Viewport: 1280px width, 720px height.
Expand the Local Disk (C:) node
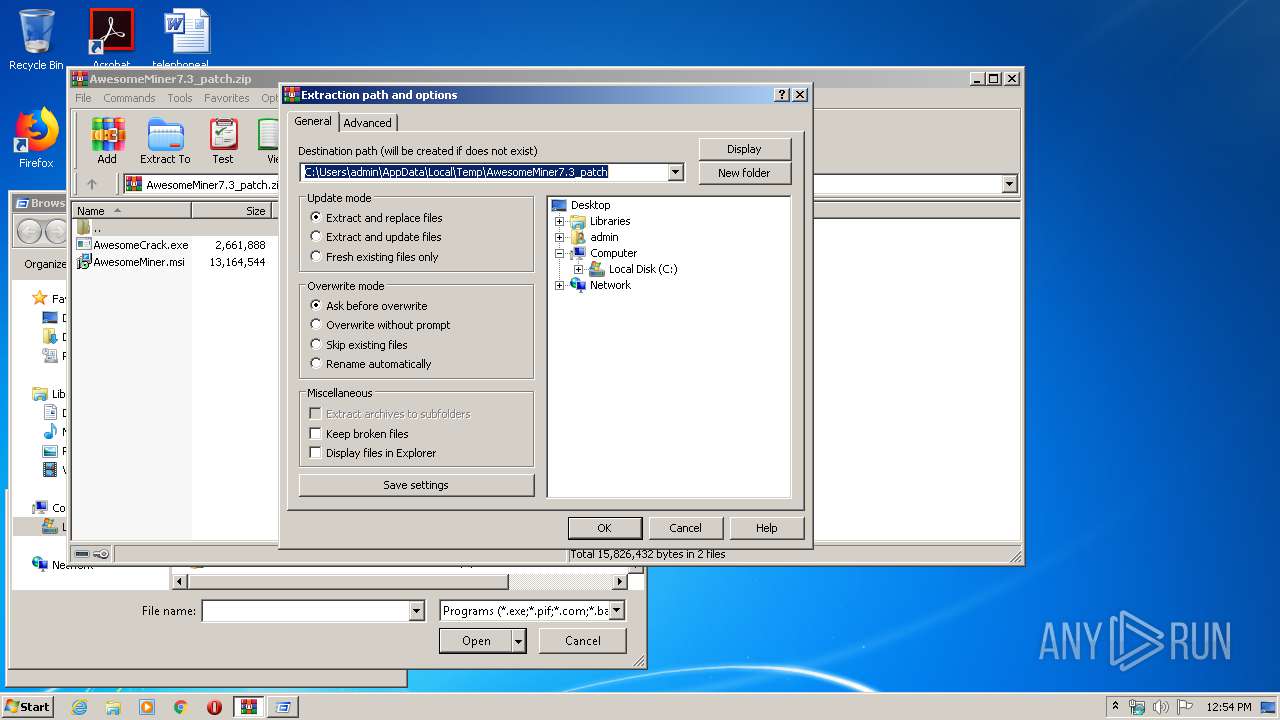click(579, 269)
